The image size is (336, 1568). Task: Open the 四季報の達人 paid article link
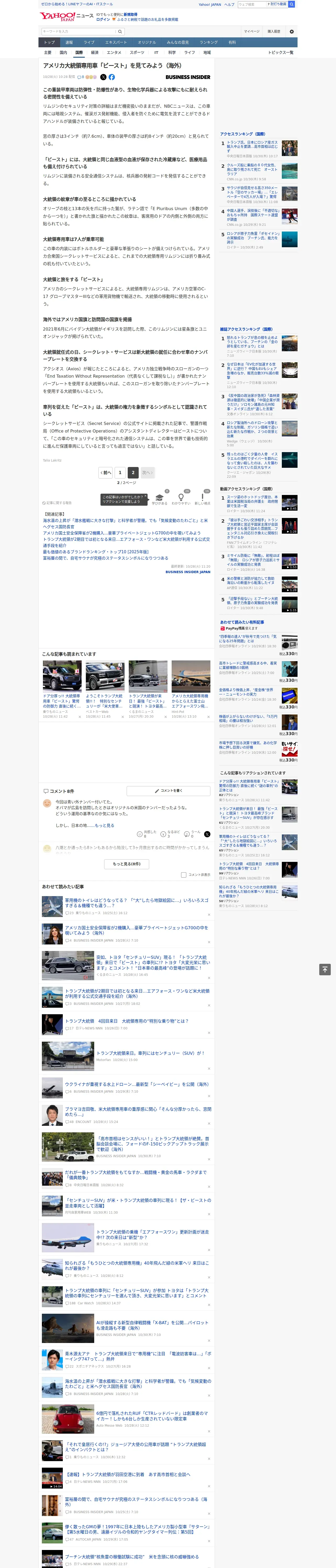248,638
